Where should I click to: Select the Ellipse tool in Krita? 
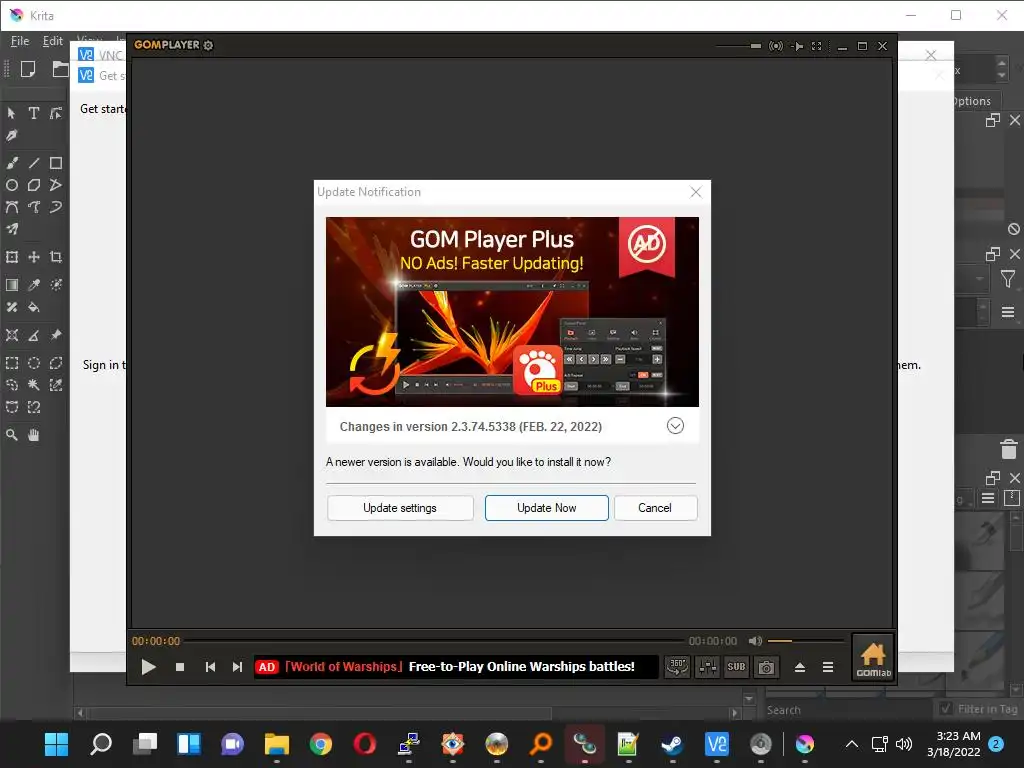click(x=12, y=185)
